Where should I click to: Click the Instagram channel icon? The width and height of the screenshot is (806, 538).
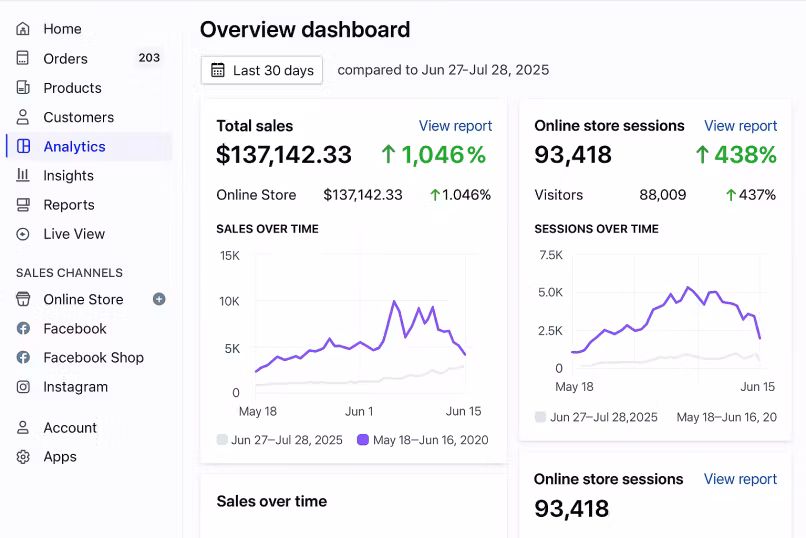click(x=23, y=387)
